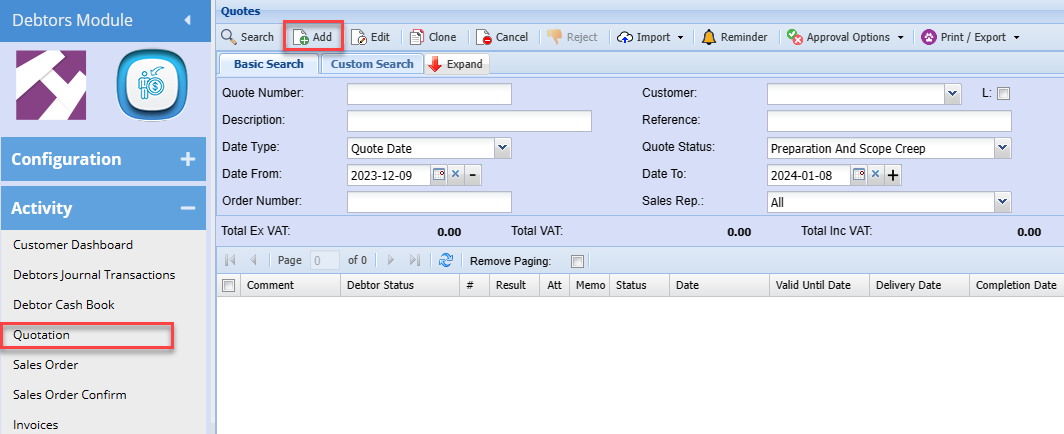Image resolution: width=1064 pixels, height=434 pixels.
Task: Refresh the quotes grid
Action: tap(446, 260)
